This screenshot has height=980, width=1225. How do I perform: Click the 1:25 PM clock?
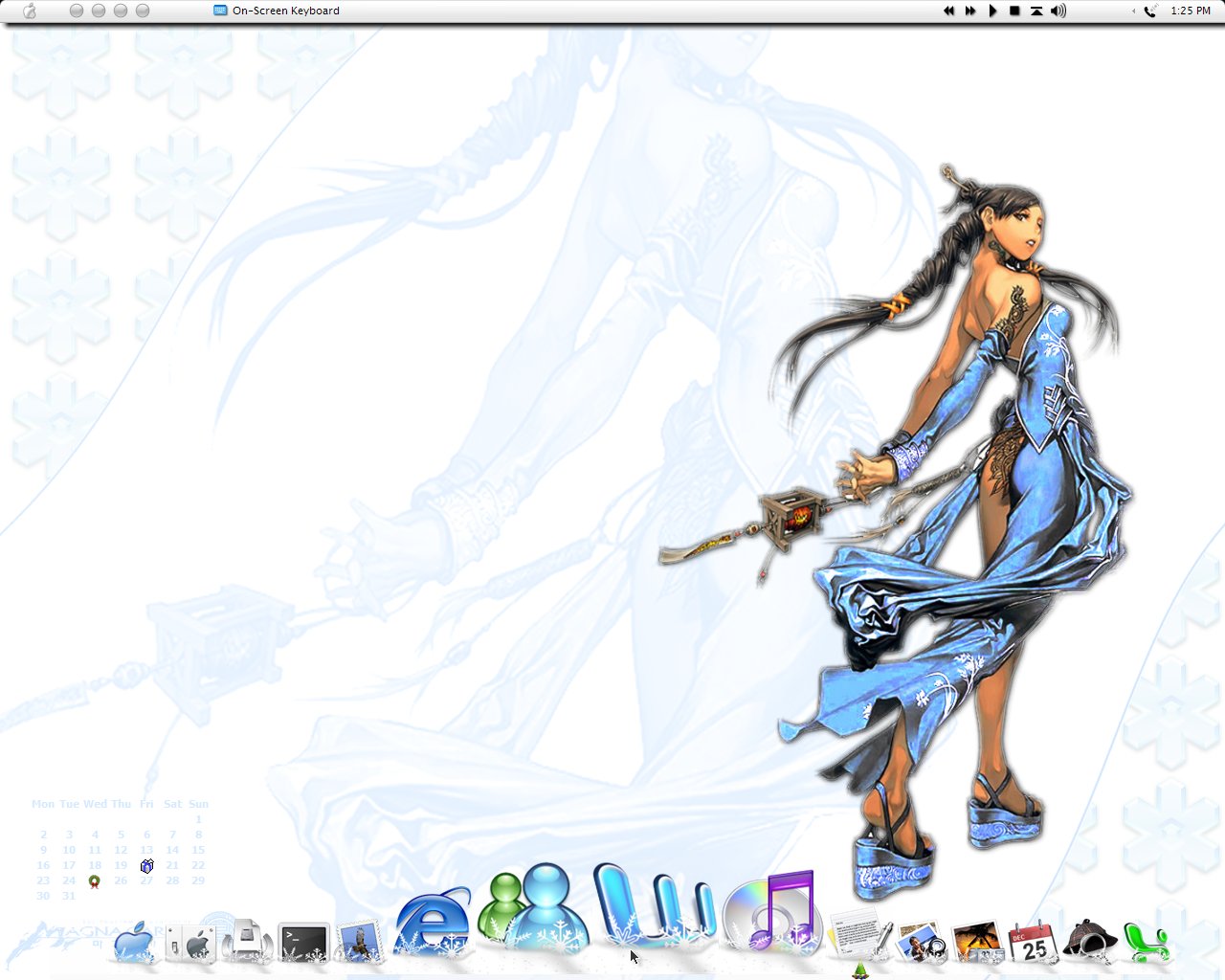(1191, 11)
